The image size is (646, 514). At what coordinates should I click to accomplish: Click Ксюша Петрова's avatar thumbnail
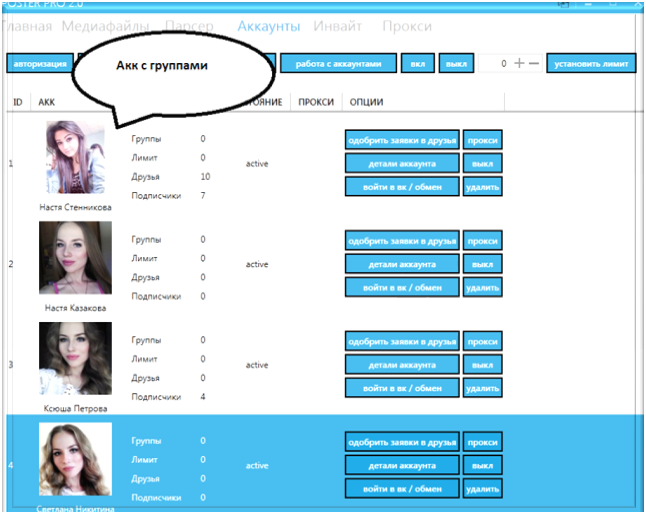coord(75,358)
